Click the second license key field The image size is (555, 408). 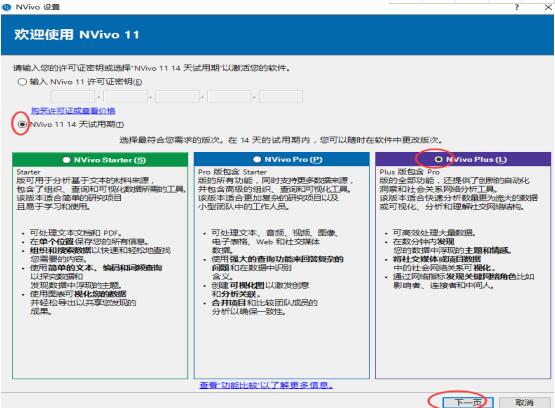(125, 97)
